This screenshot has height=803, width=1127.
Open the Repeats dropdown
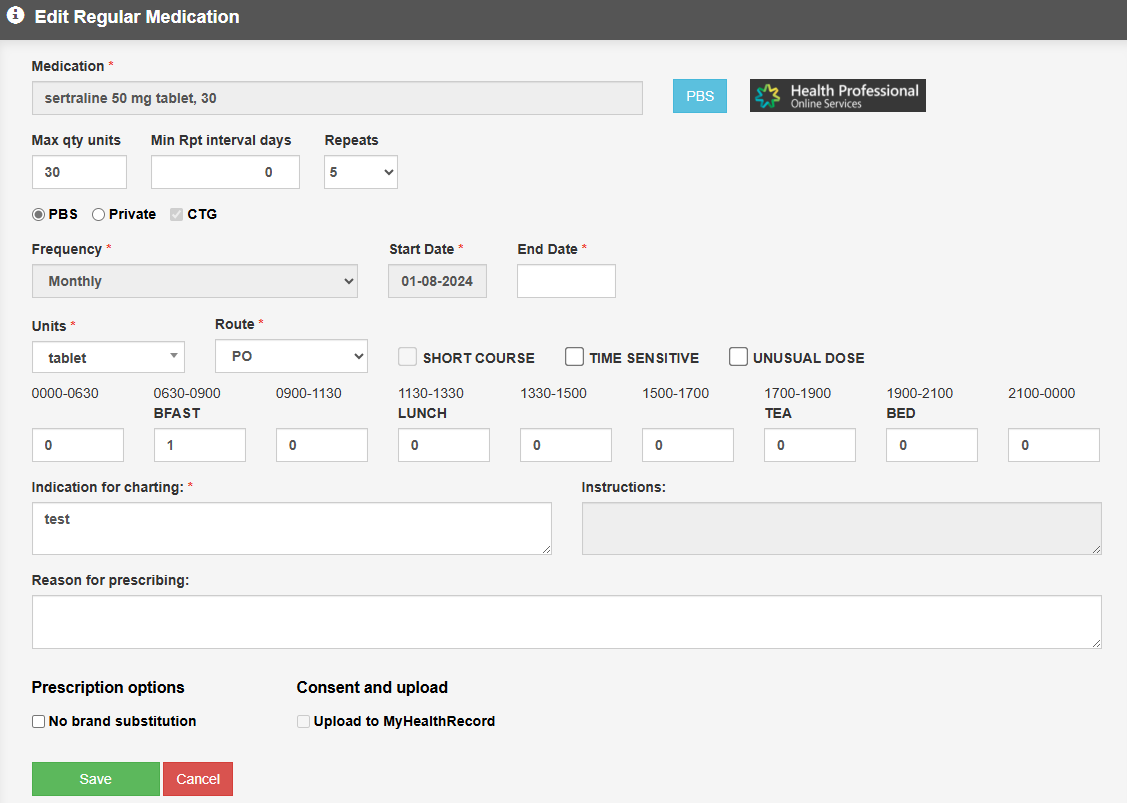pyautogui.click(x=360, y=172)
